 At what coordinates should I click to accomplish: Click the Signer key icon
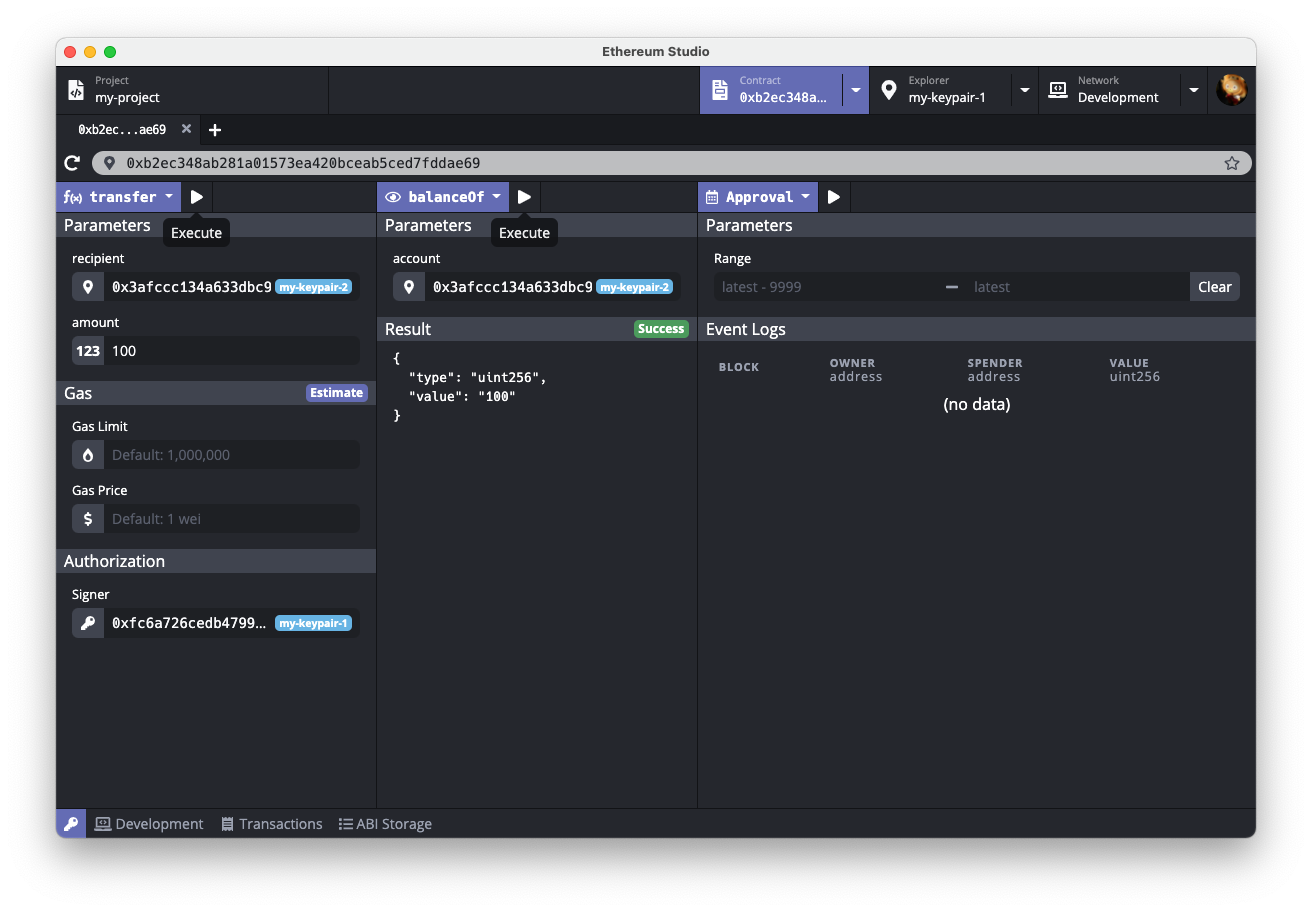(88, 623)
